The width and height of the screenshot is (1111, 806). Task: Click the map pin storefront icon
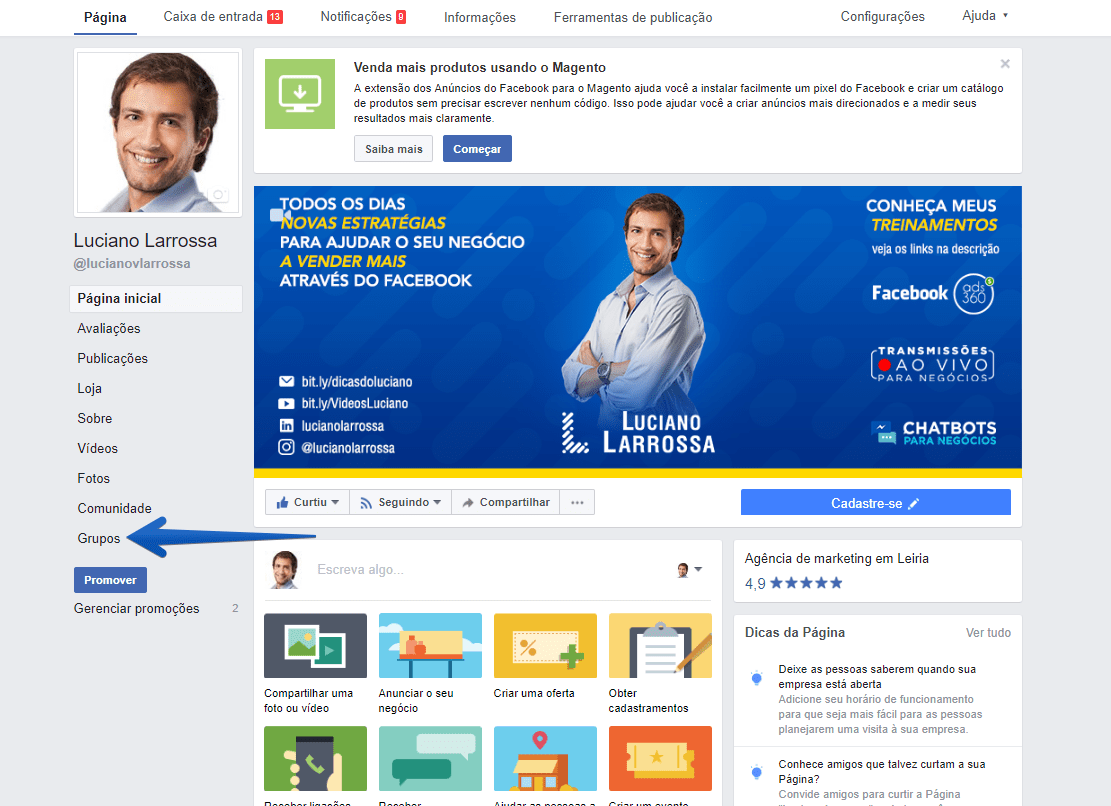[545, 759]
